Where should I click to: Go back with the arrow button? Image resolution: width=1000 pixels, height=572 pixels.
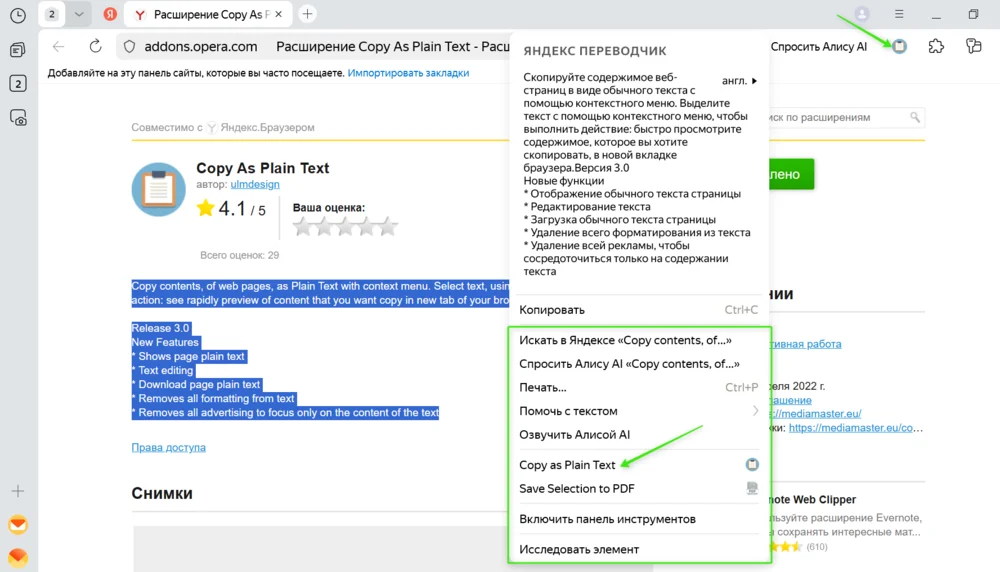pyautogui.click(x=59, y=47)
